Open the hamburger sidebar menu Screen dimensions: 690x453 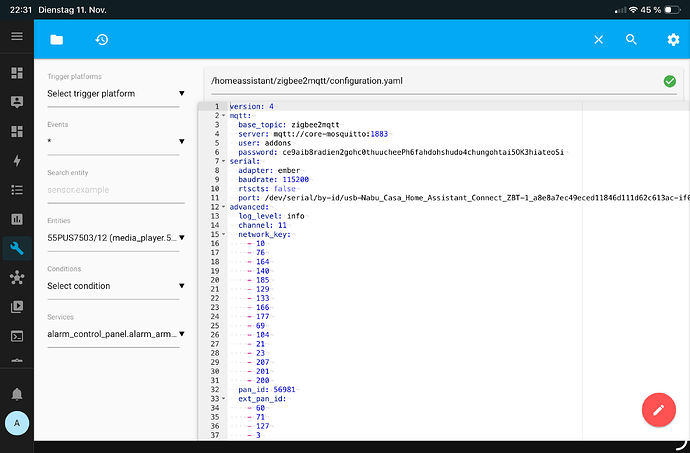click(x=17, y=36)
